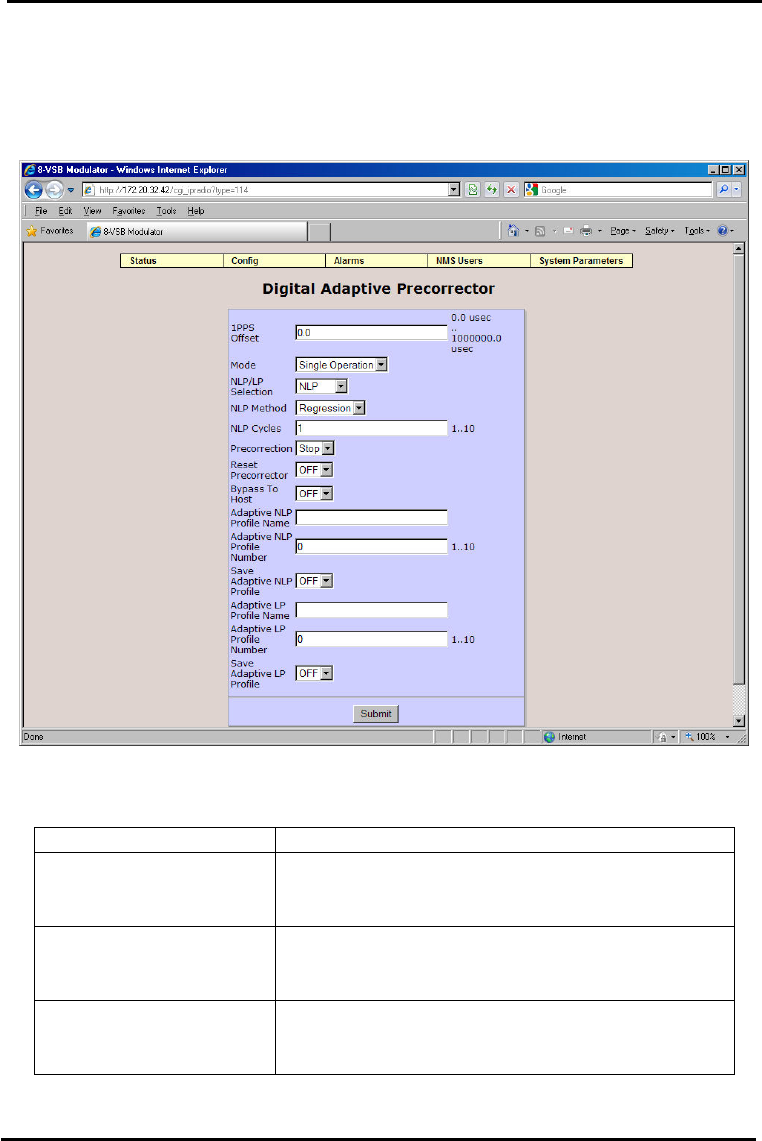
Task: Click the Adaptive LP Profile Number field
Action: [371, 639]
